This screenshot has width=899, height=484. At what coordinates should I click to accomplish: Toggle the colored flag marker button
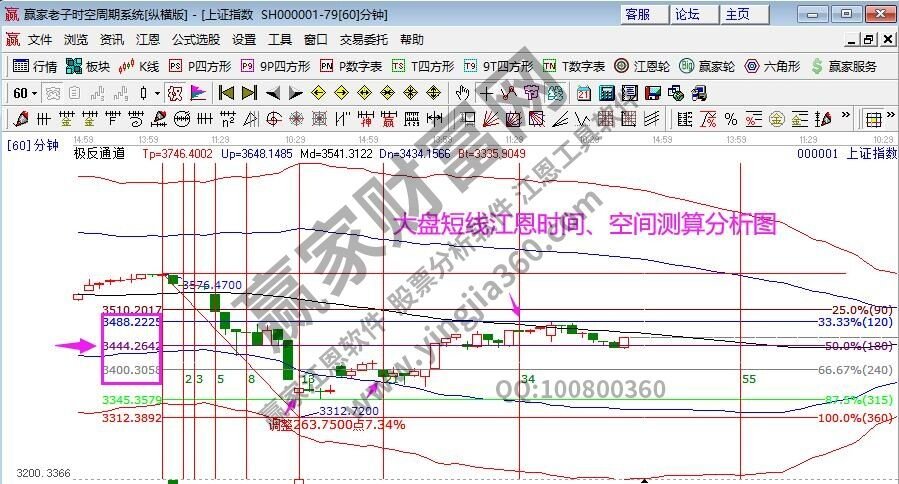click(x=198, y=93)
